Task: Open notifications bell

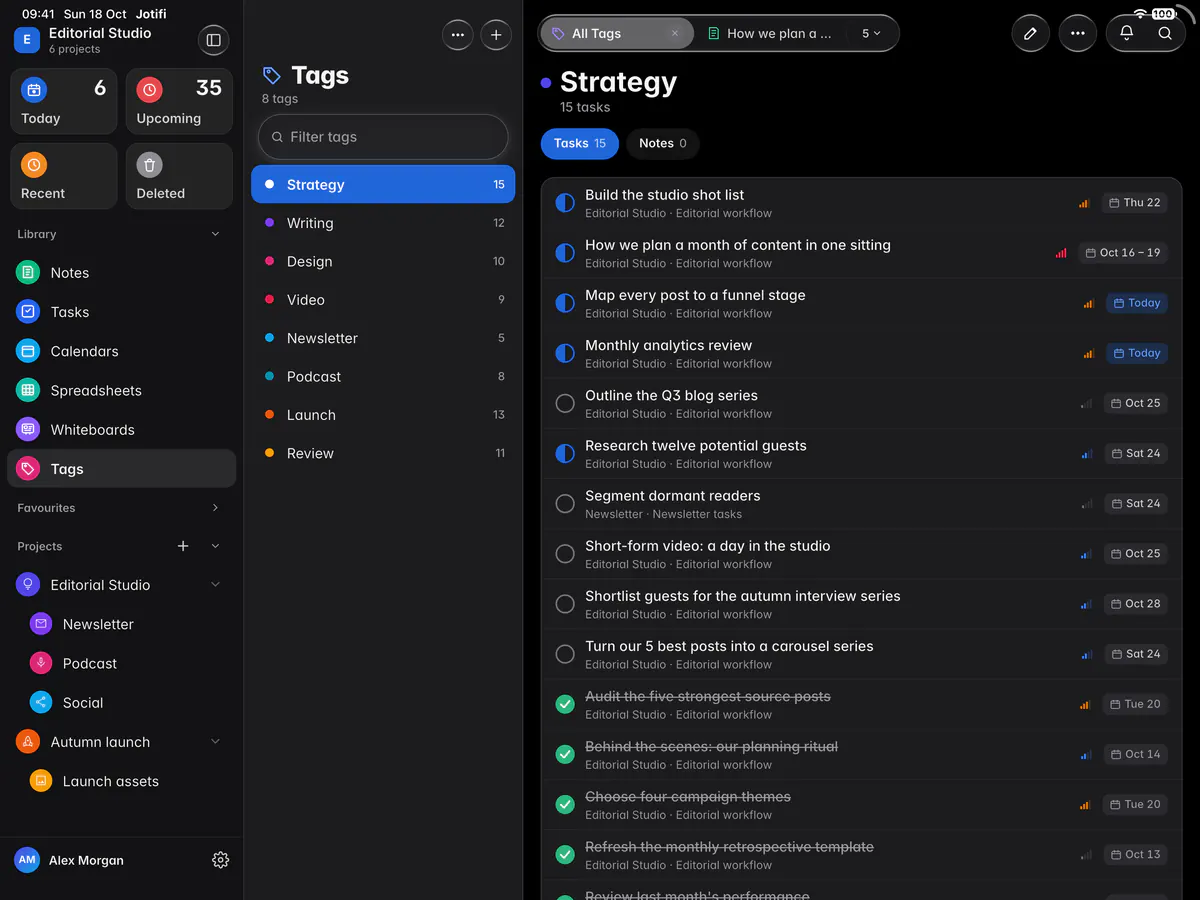Action: (1126, 33)
